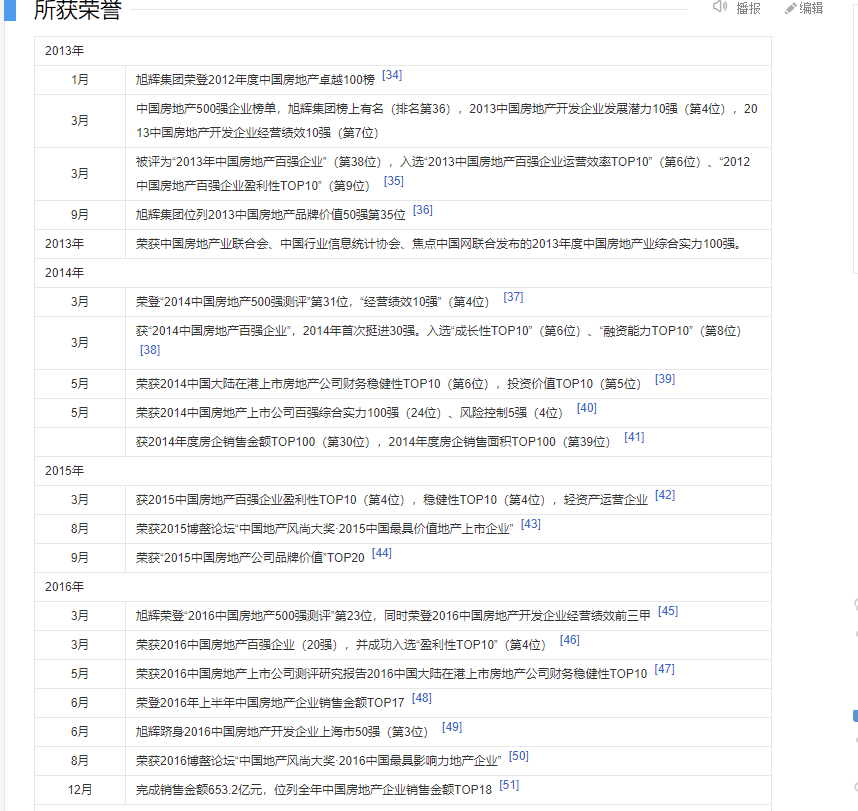Click the 所获荣誉 section heading
The image size is (858, 811).
pos(77,9)
